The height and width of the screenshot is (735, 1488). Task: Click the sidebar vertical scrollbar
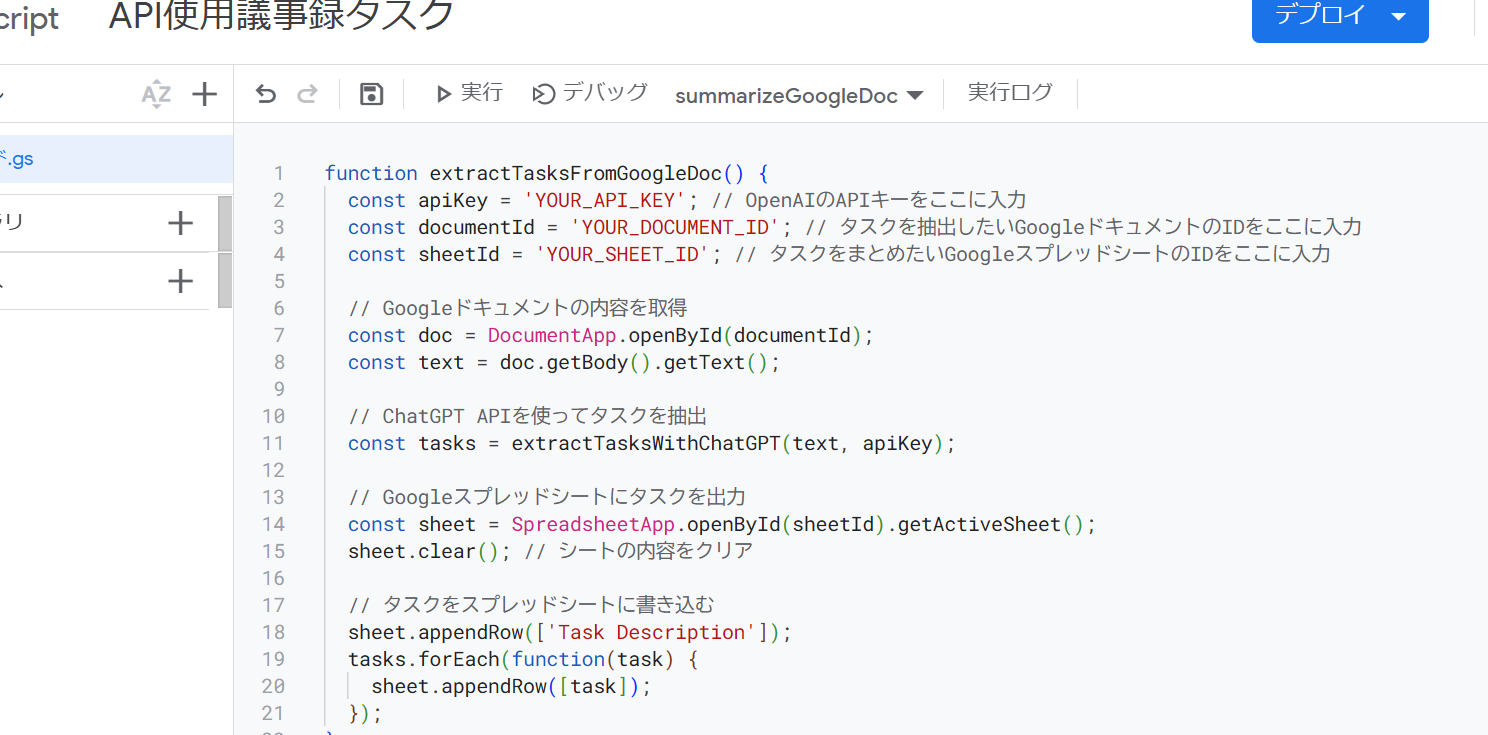(225, 252)
